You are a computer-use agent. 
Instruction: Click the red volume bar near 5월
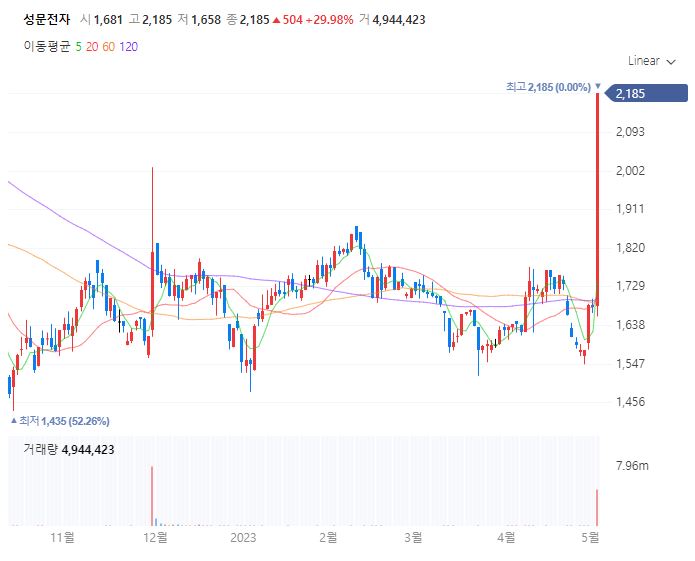click(x=597, y=508)
